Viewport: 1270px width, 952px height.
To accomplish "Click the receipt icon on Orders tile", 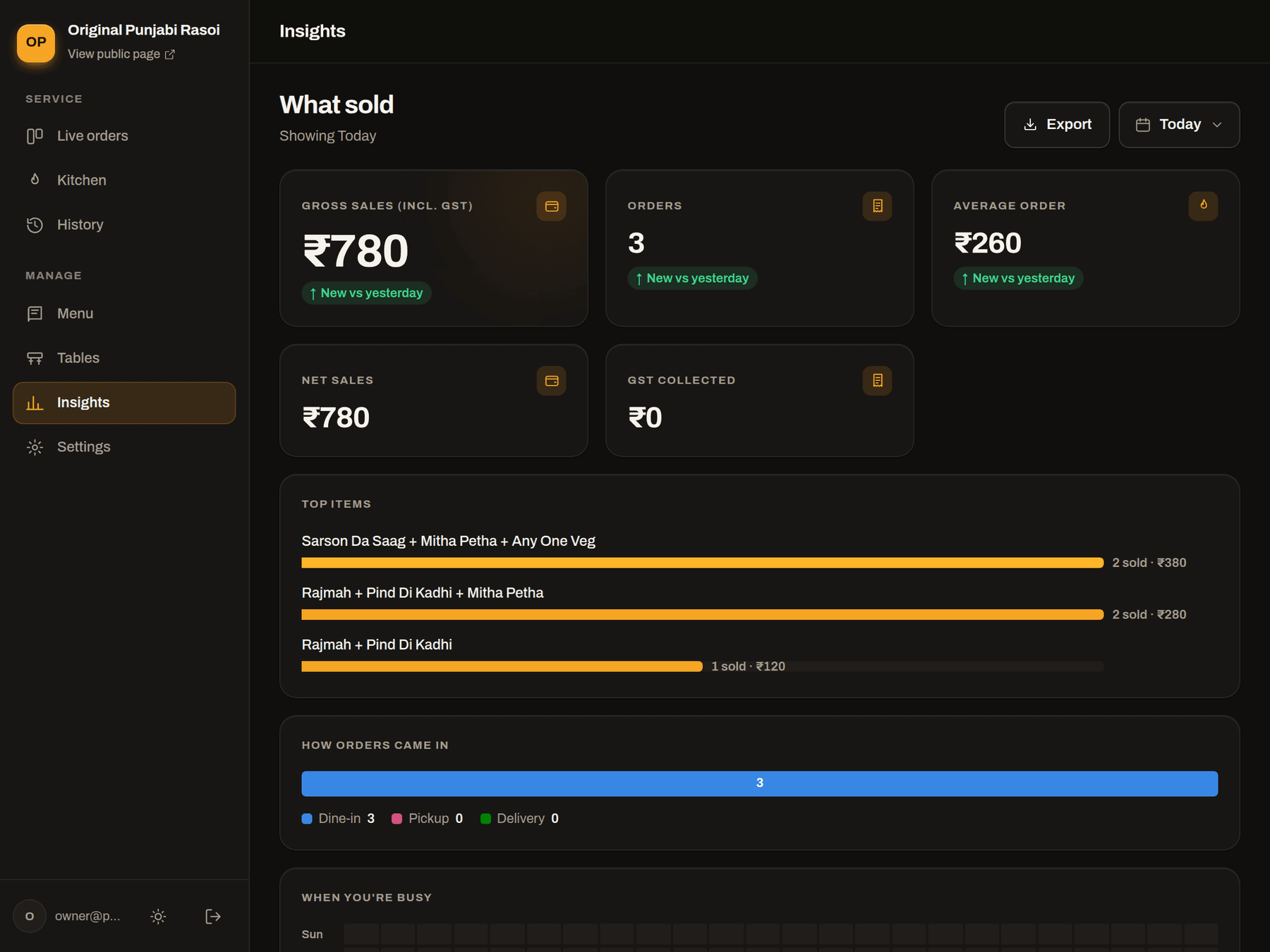I will (x=878, y=206).
